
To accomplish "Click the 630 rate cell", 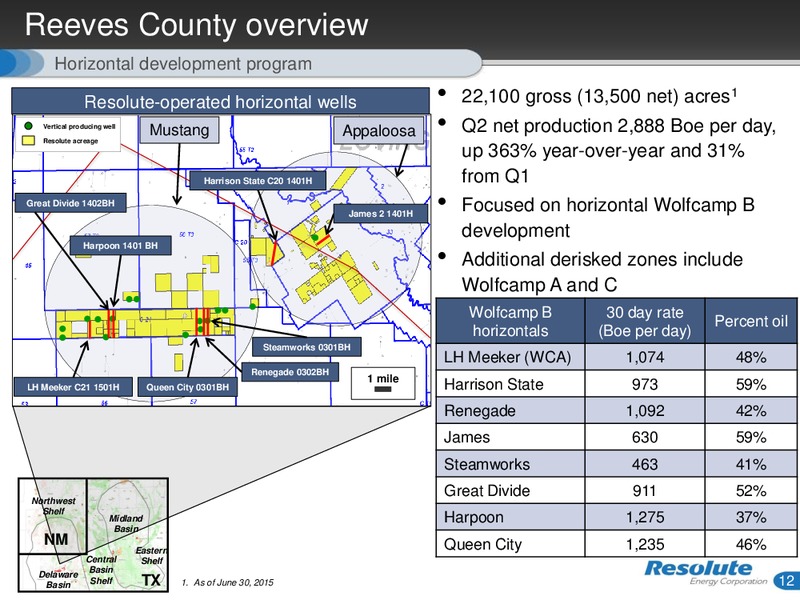I will click(x=645, y=437).
